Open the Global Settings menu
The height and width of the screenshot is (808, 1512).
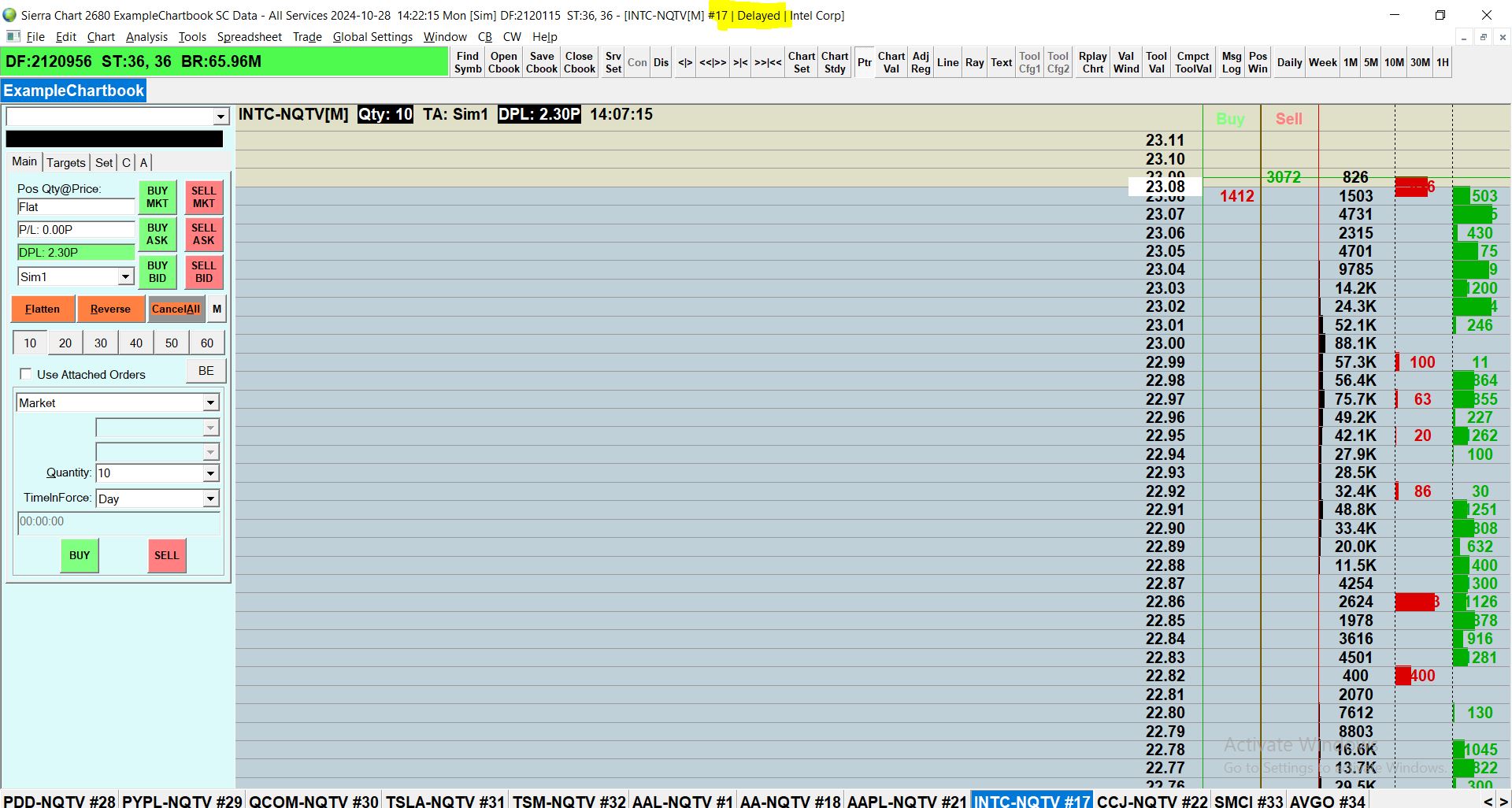click(x=372, y=37)
